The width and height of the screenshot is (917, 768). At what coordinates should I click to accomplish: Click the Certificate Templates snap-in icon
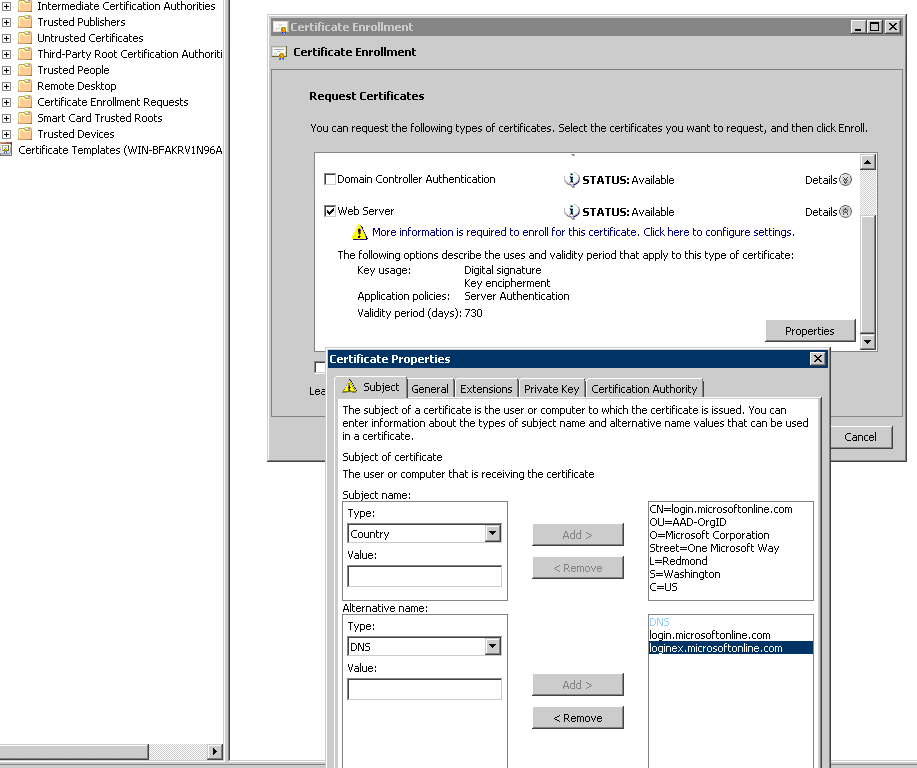(6, 150)
